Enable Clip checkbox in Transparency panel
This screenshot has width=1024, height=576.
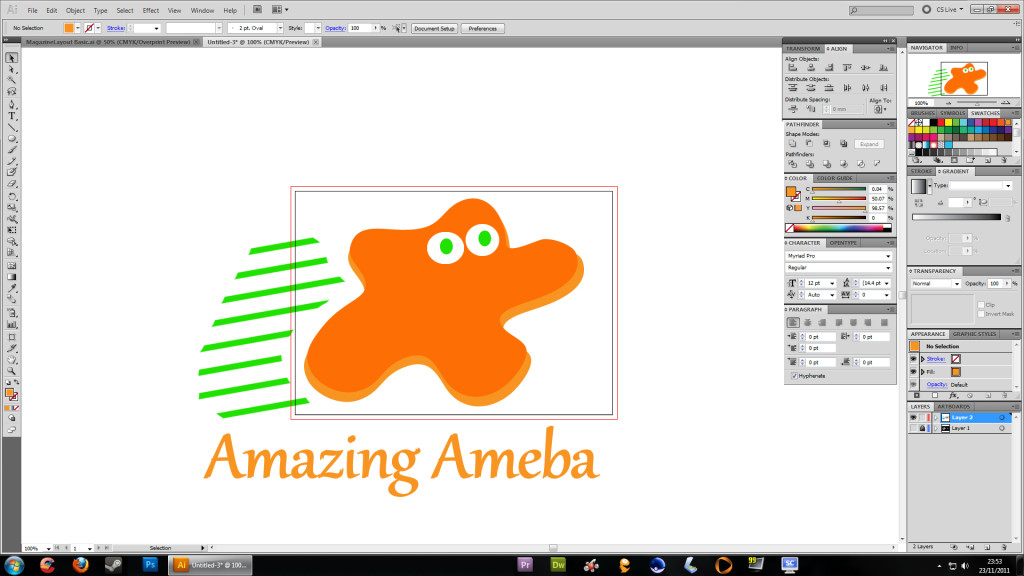tap(981, 305)
